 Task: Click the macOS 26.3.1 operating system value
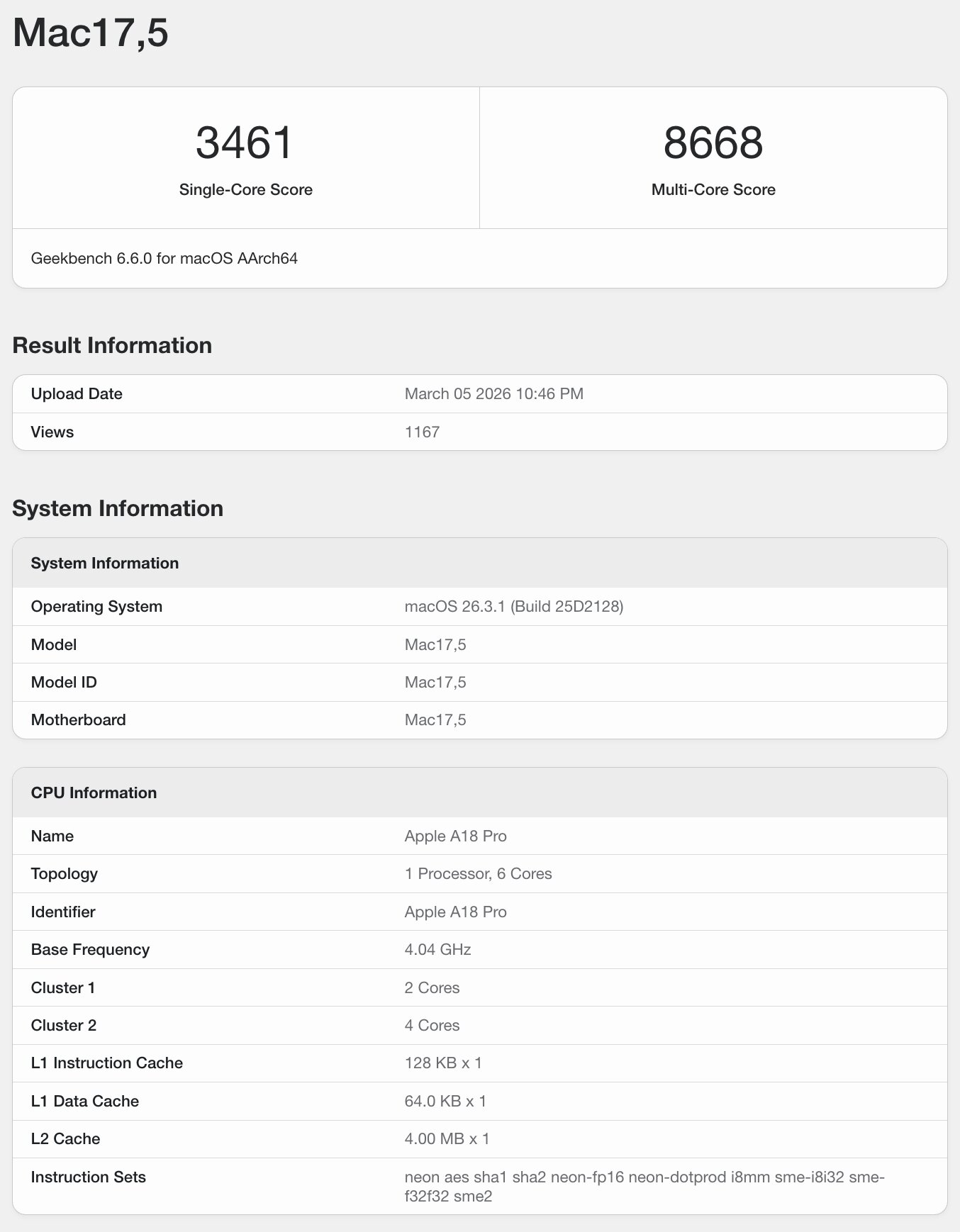click(x=513, y=606)
